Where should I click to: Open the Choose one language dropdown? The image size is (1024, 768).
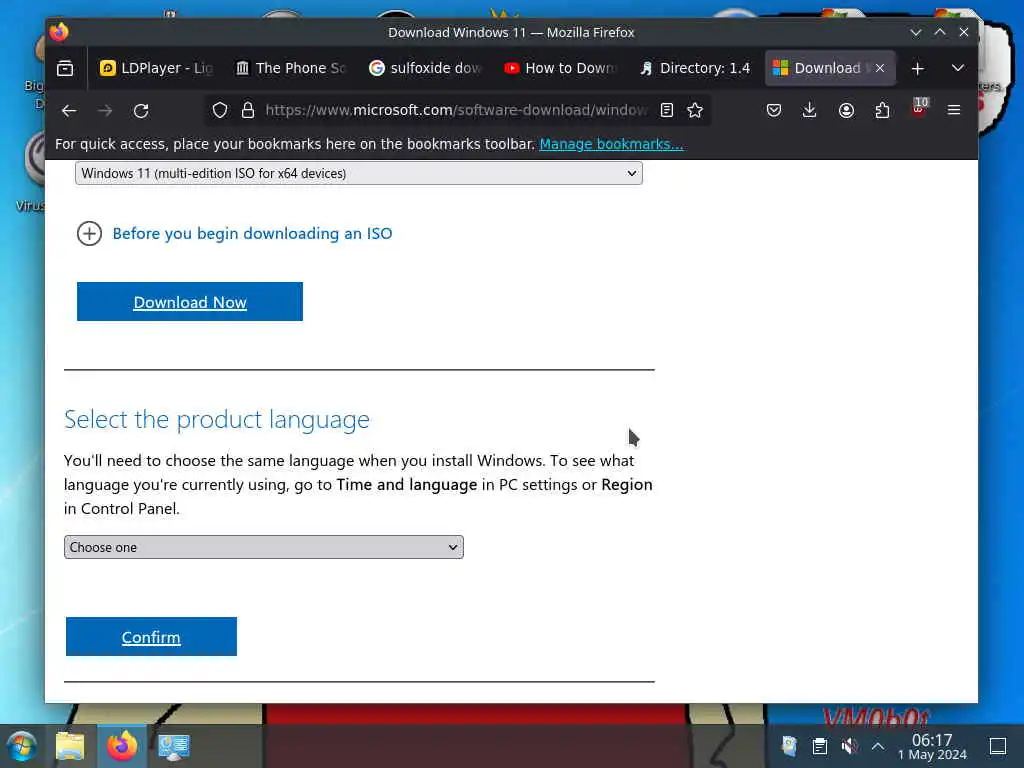(x=264, y=547)
